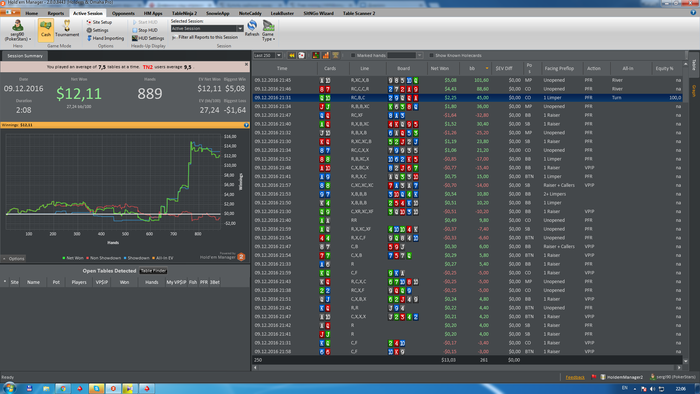Open TableNinja 2 tab
700x394 pixels.
[x=184, y=13]
